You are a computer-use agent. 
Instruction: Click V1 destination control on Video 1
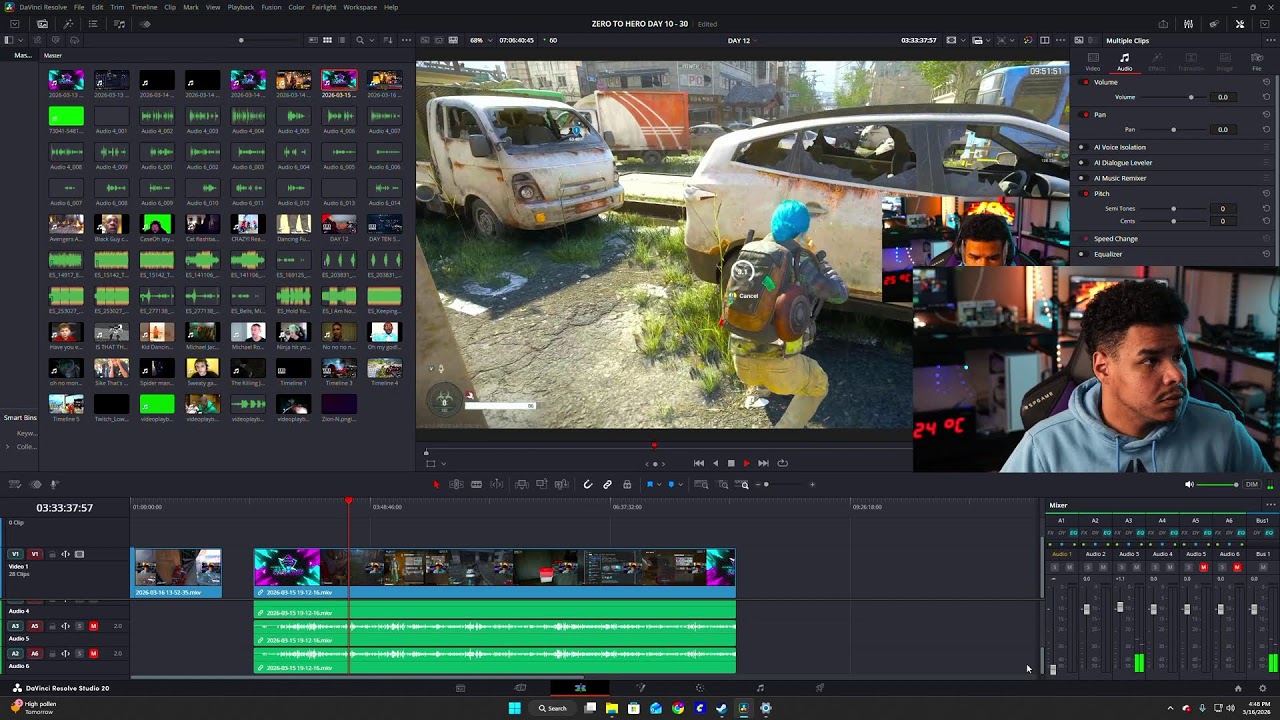[x=34, y=554]
